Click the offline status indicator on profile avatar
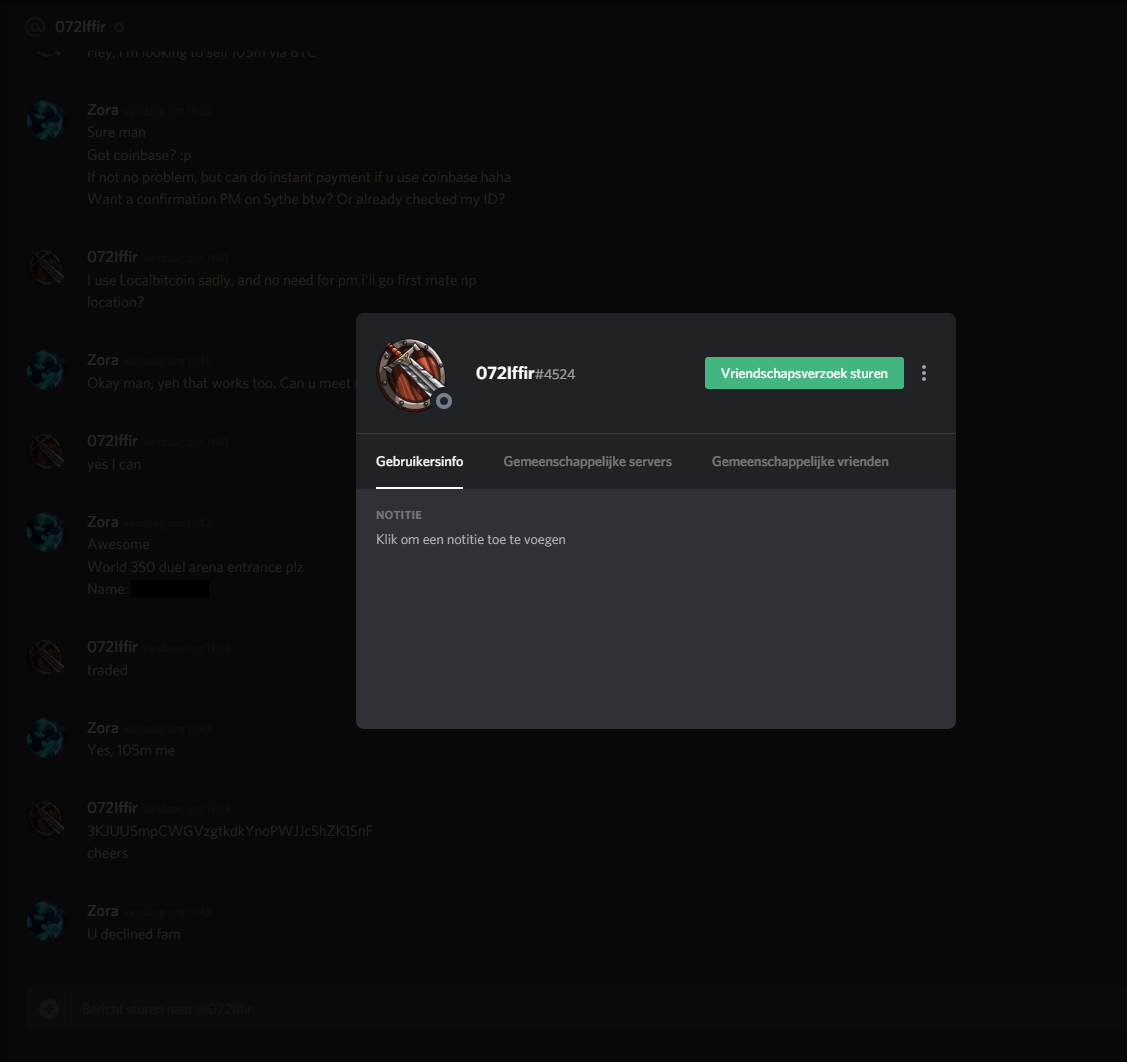This screenshot has width=1128, height=1062. 444,401
